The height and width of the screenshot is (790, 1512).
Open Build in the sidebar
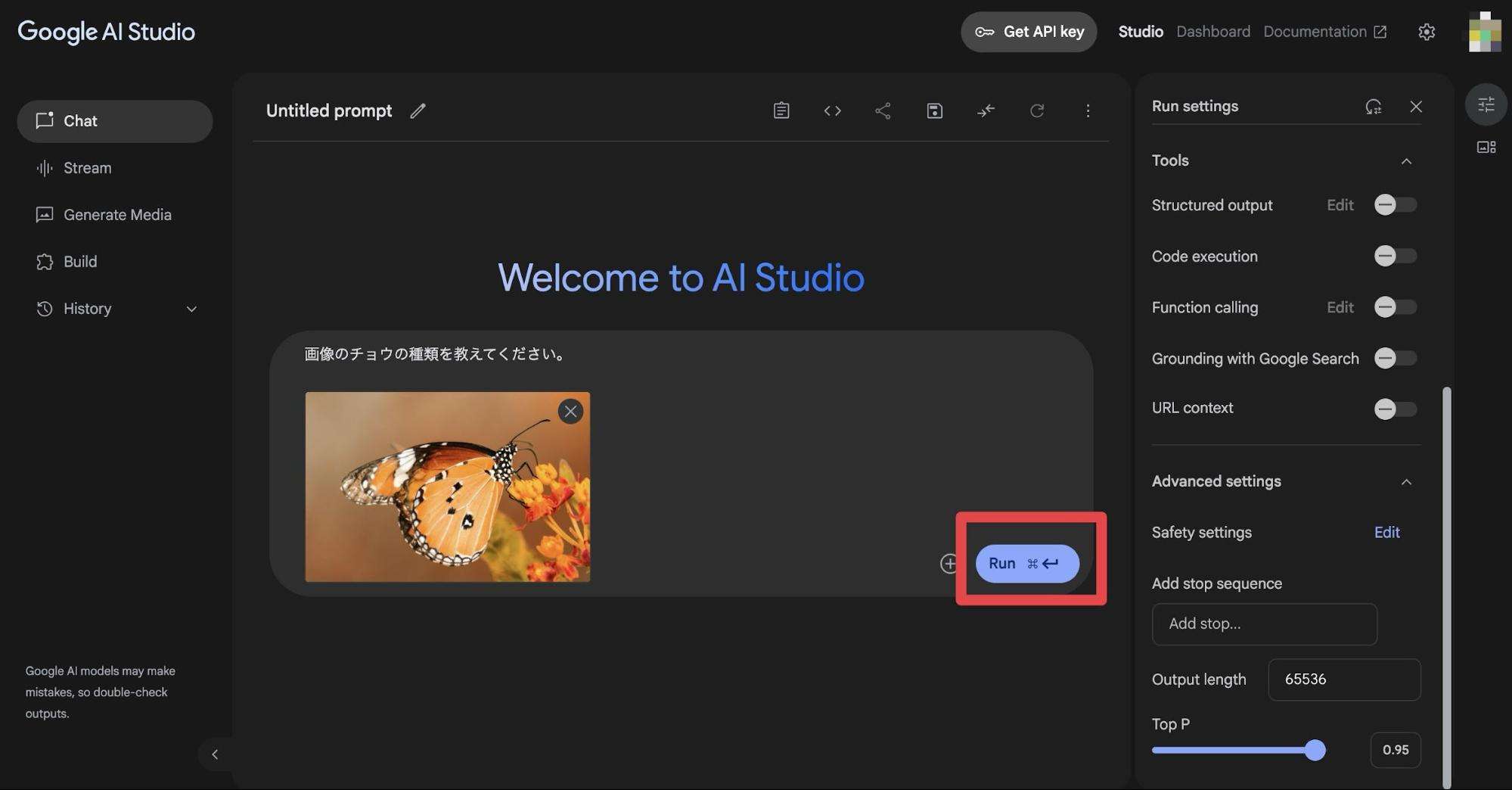[115, 262]
